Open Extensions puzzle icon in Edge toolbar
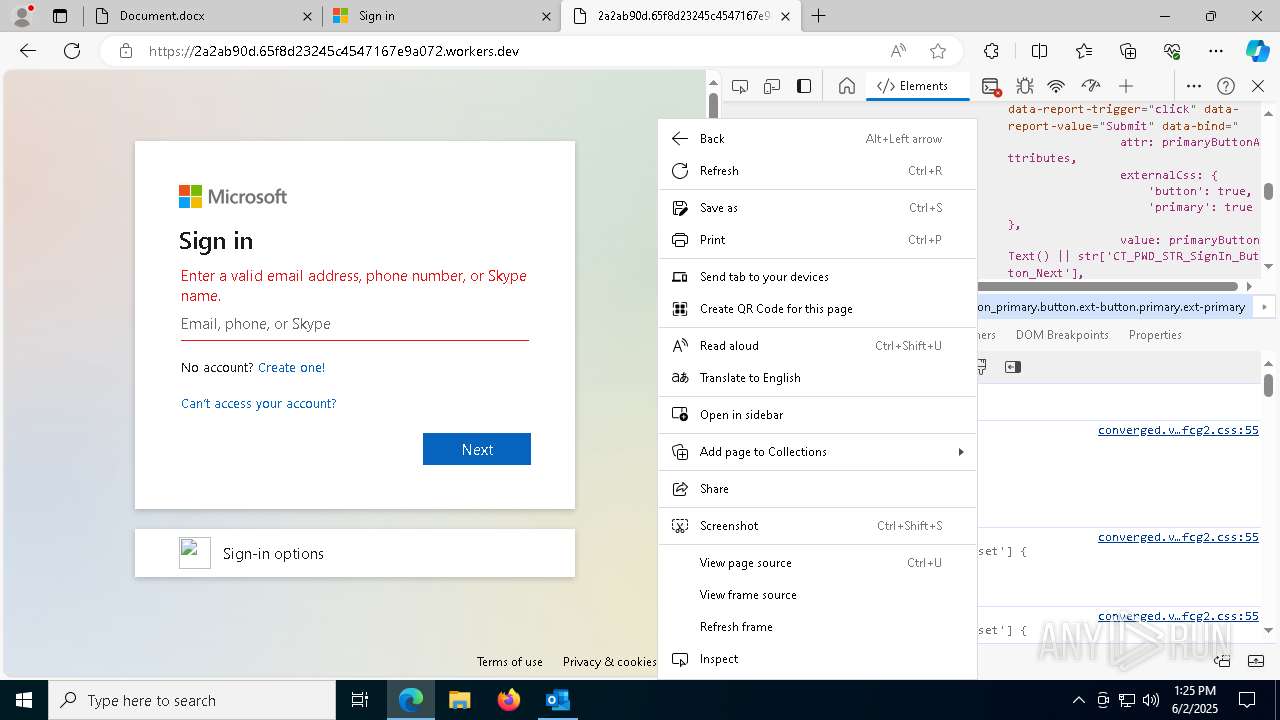The height and width of the screenshot is (720, 1280). (x=991, y=51)
